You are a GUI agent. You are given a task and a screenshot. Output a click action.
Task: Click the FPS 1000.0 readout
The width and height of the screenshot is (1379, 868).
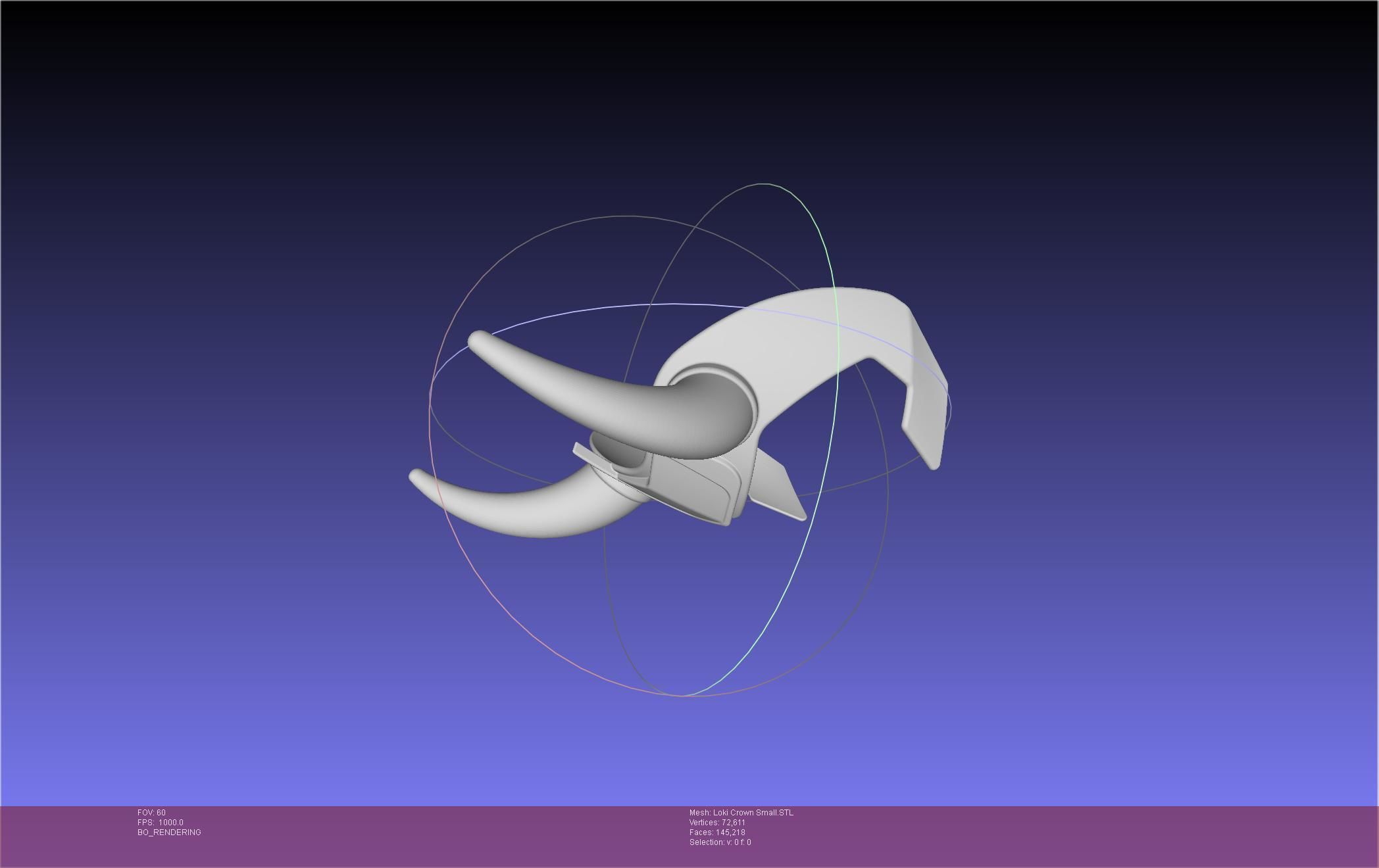(x=161, y=823)
